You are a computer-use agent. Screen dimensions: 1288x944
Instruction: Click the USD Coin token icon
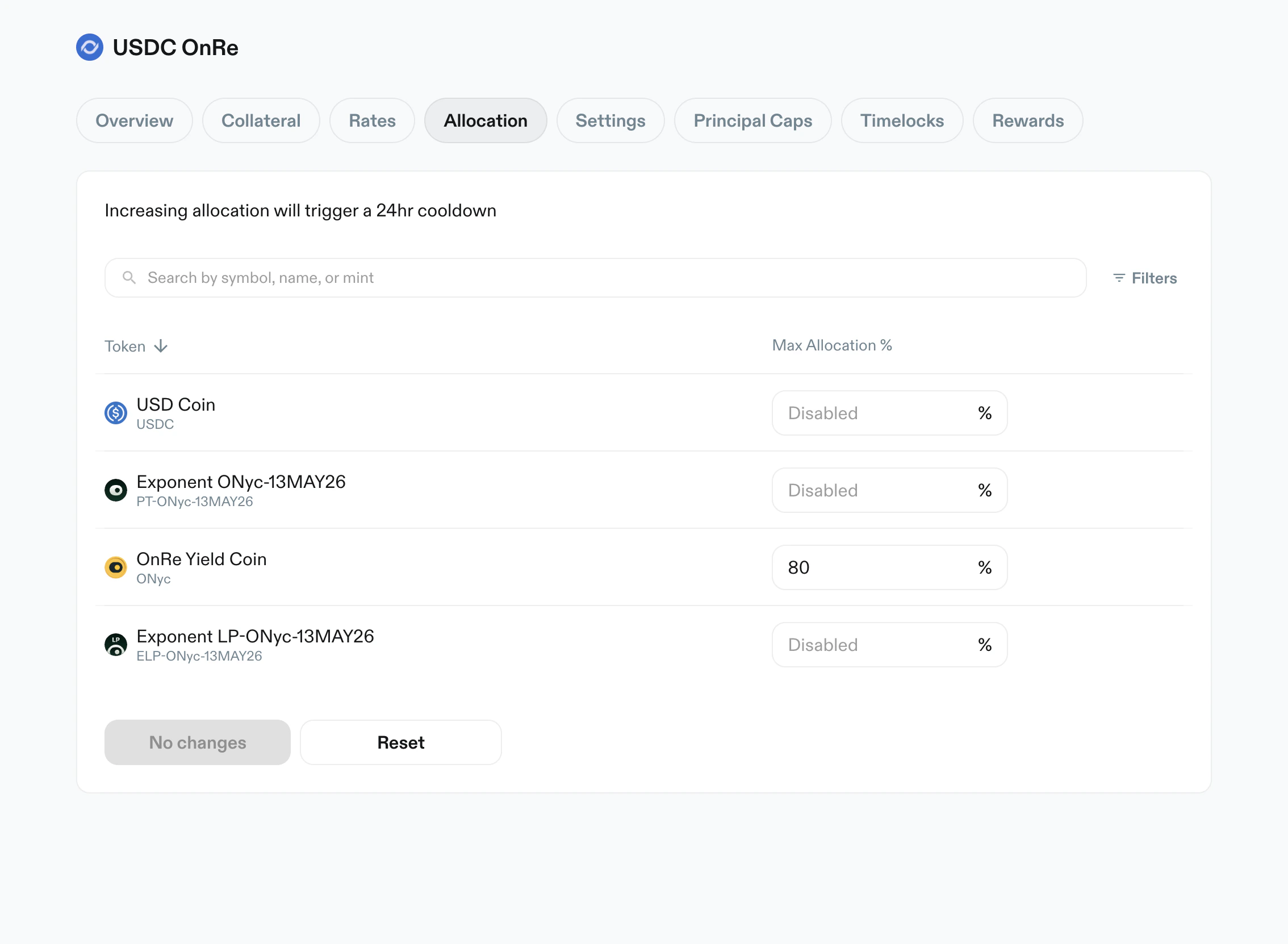(x=116, y=413)
